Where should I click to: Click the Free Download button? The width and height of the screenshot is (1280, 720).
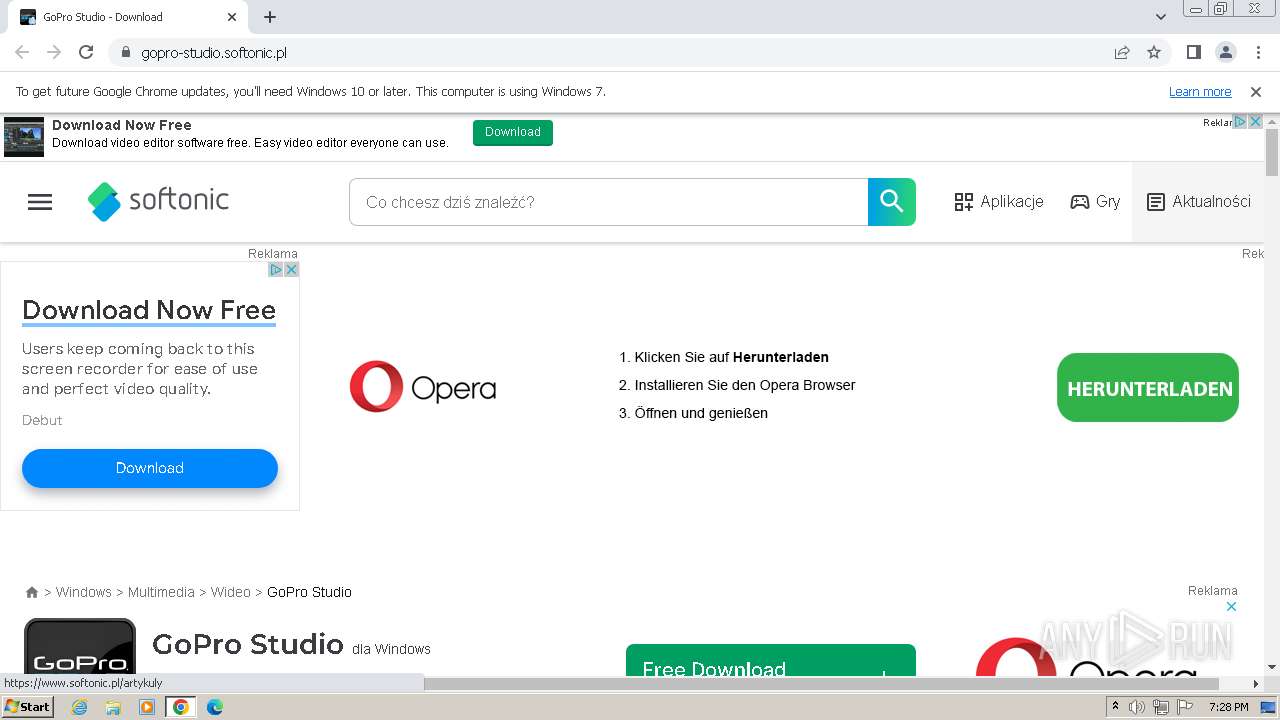[771, 660]
